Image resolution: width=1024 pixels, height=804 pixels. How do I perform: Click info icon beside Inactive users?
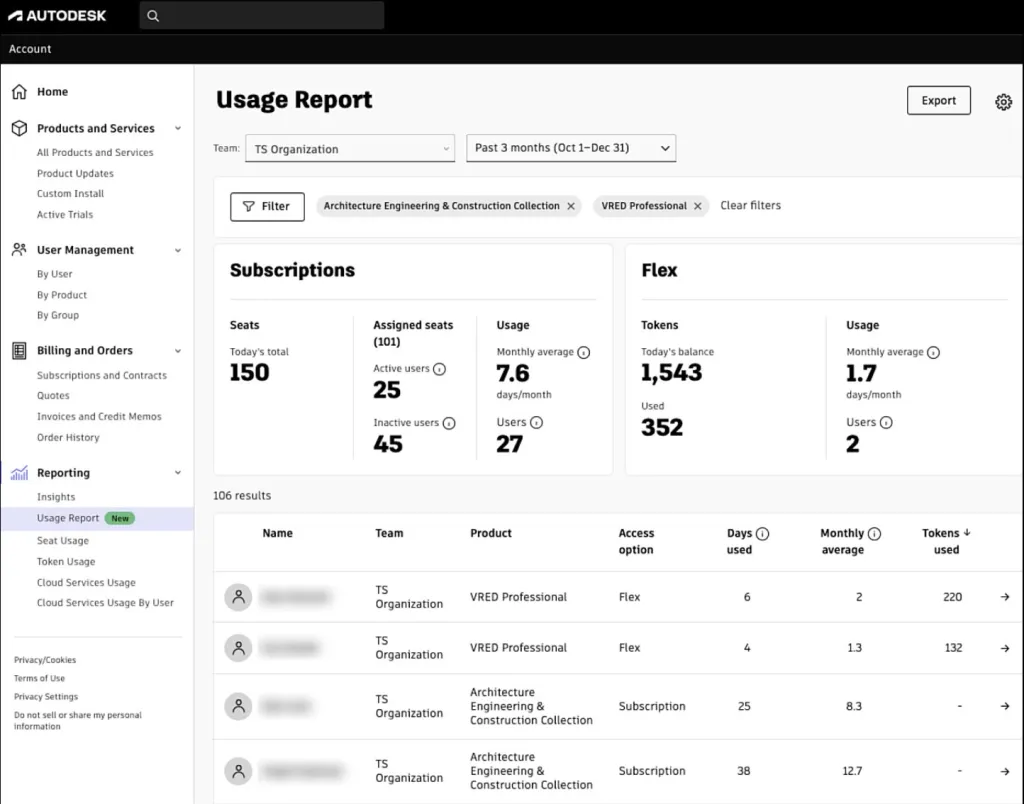click(x=448, y=423)
